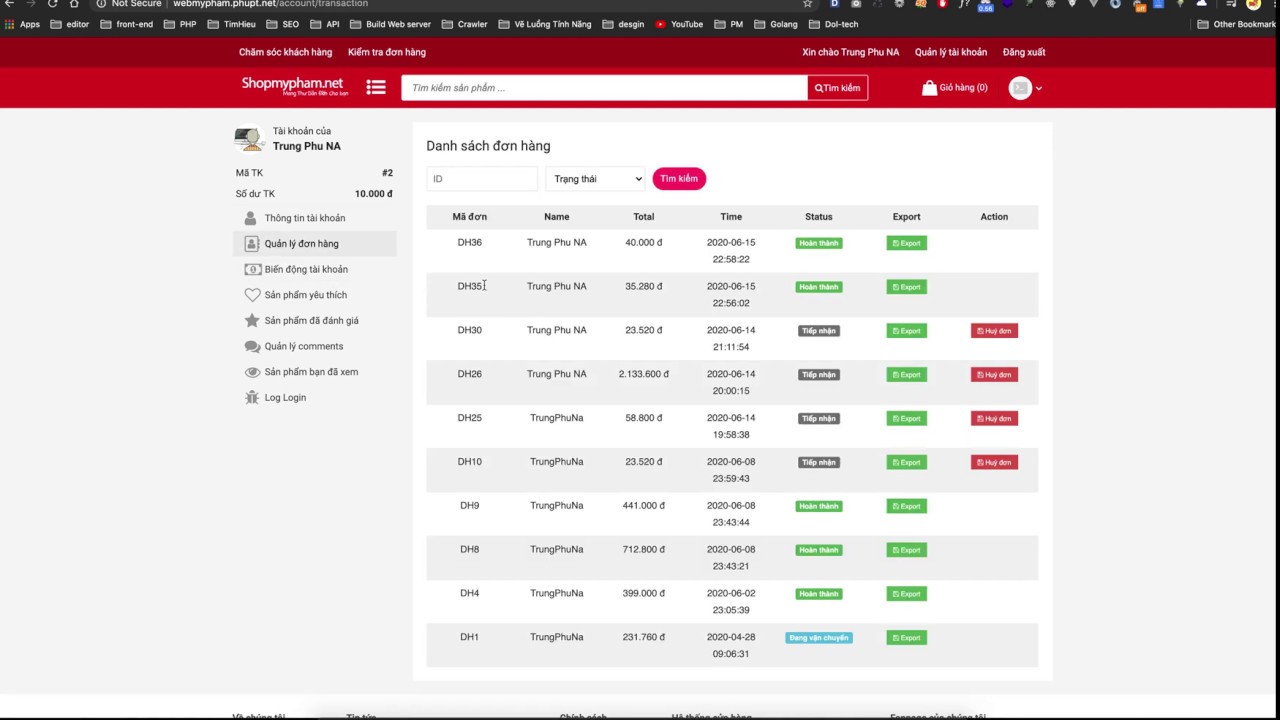
Task: Open Log Login sidebar item
Action: pos(315,397)
